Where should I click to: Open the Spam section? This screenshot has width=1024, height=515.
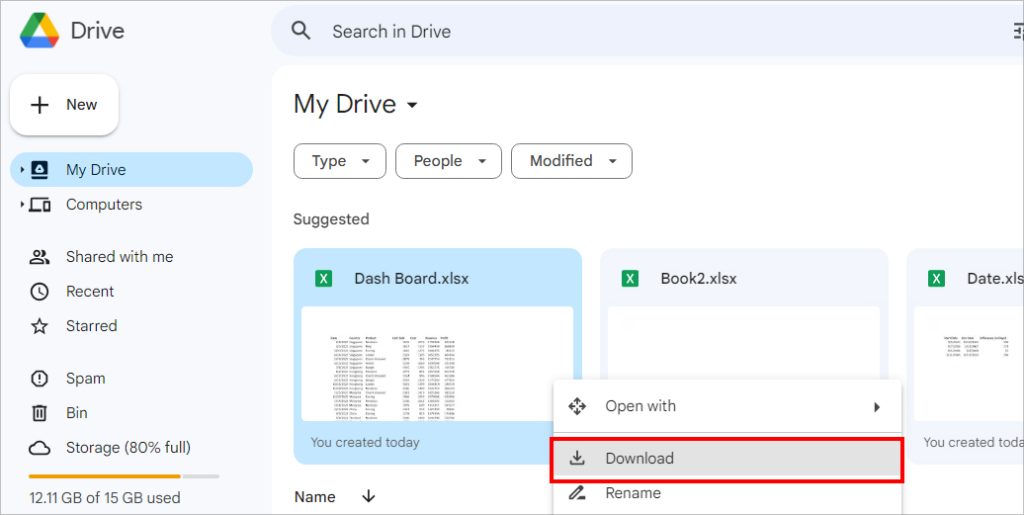tap(86, 379)
